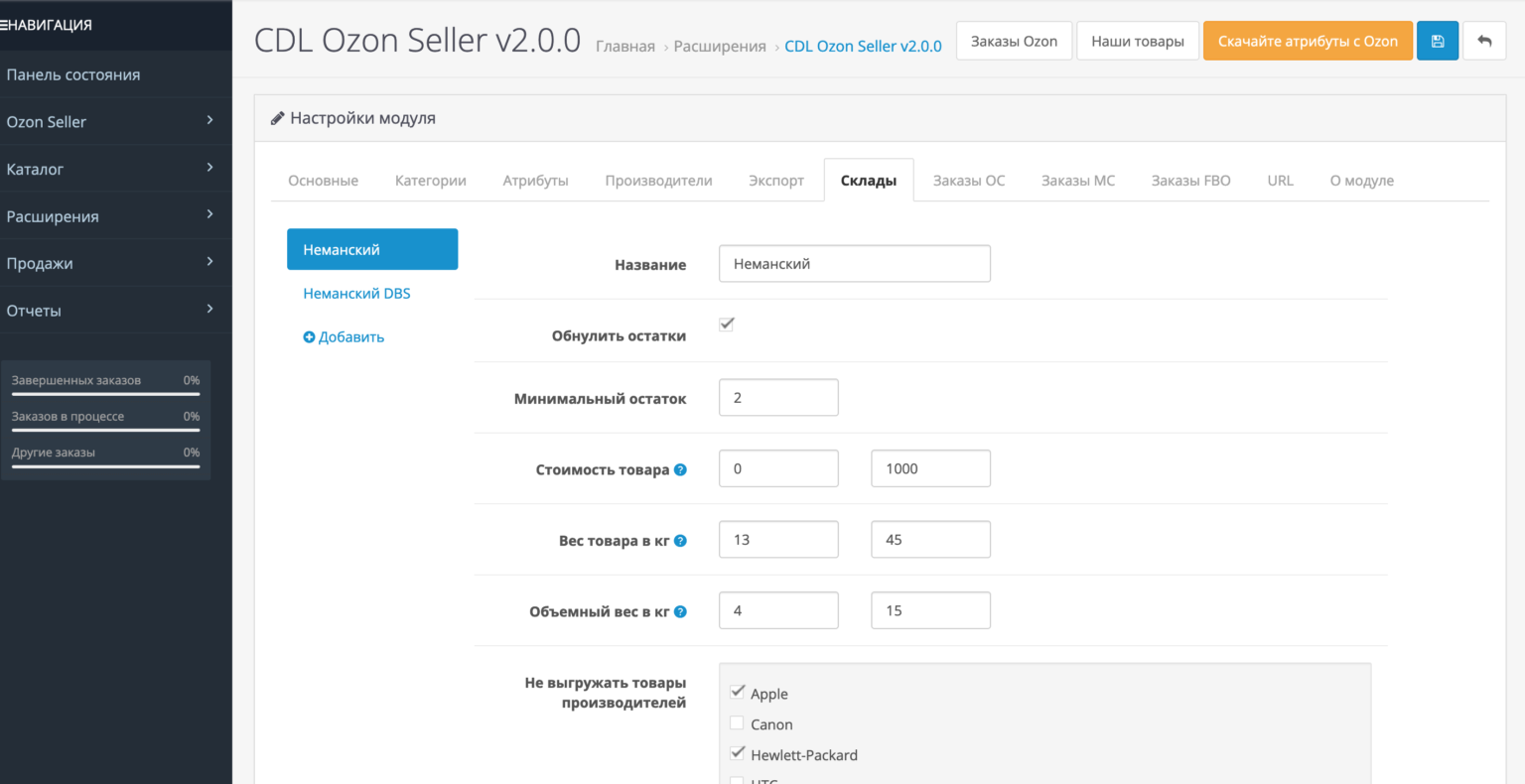The height and width of the screenshot is (784, 1525).
Task: Click the Наши товары button
Action: click(1138, 41)
